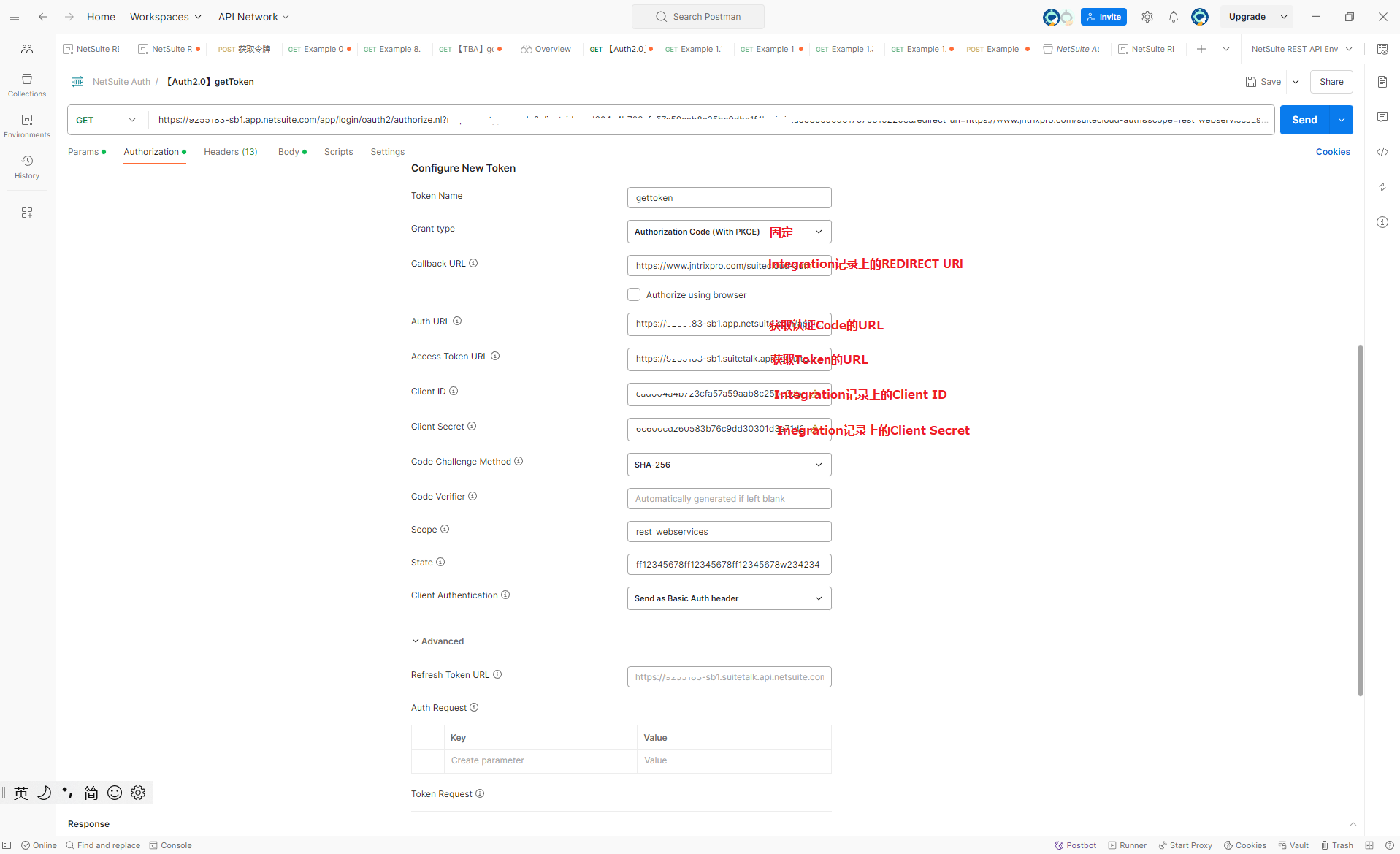Image resolution: width=1400 pixels, height=854 pixels.
Task: Add a new tab with plus icon
Action: click(x=1201, y=49)
